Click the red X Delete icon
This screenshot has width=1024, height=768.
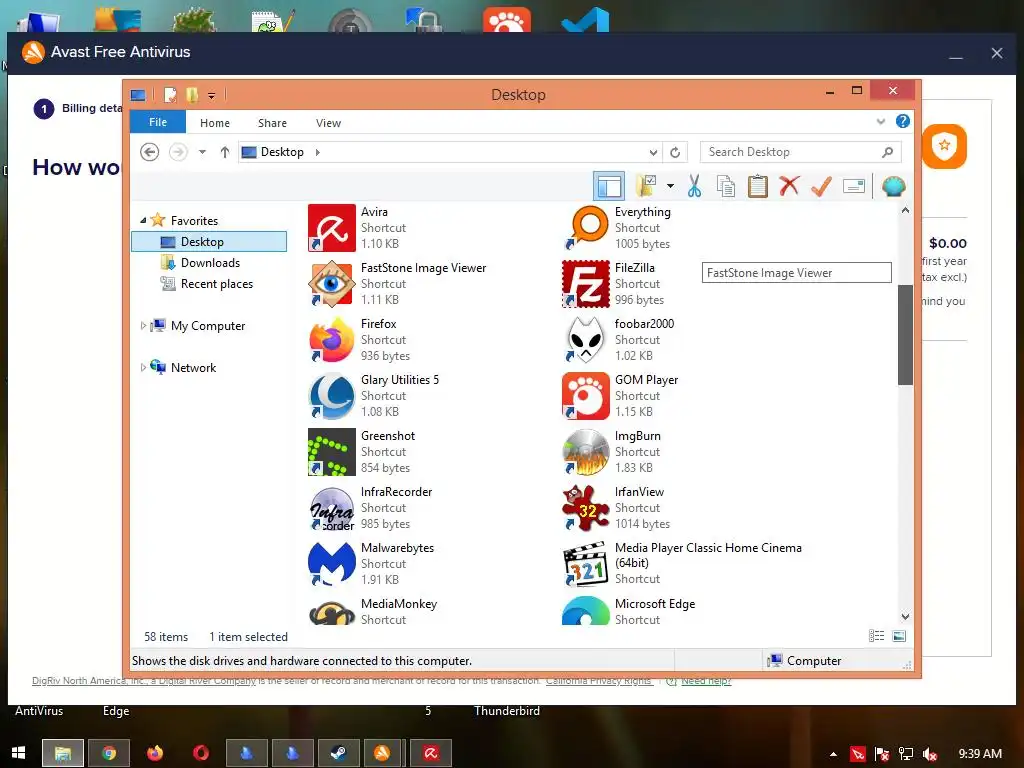click(x=790, y=186)
